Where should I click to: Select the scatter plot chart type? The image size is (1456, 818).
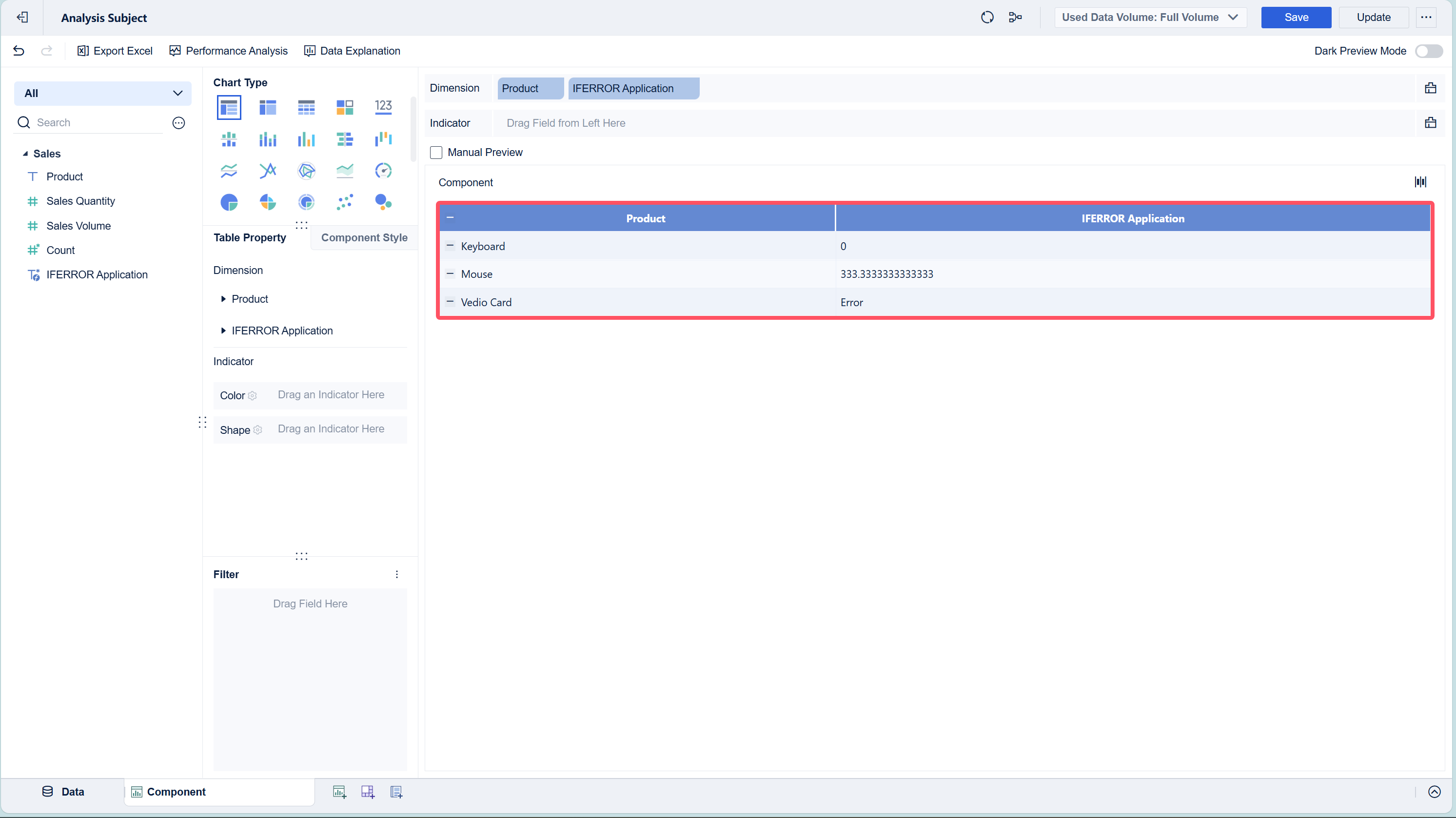click(345, 202)
